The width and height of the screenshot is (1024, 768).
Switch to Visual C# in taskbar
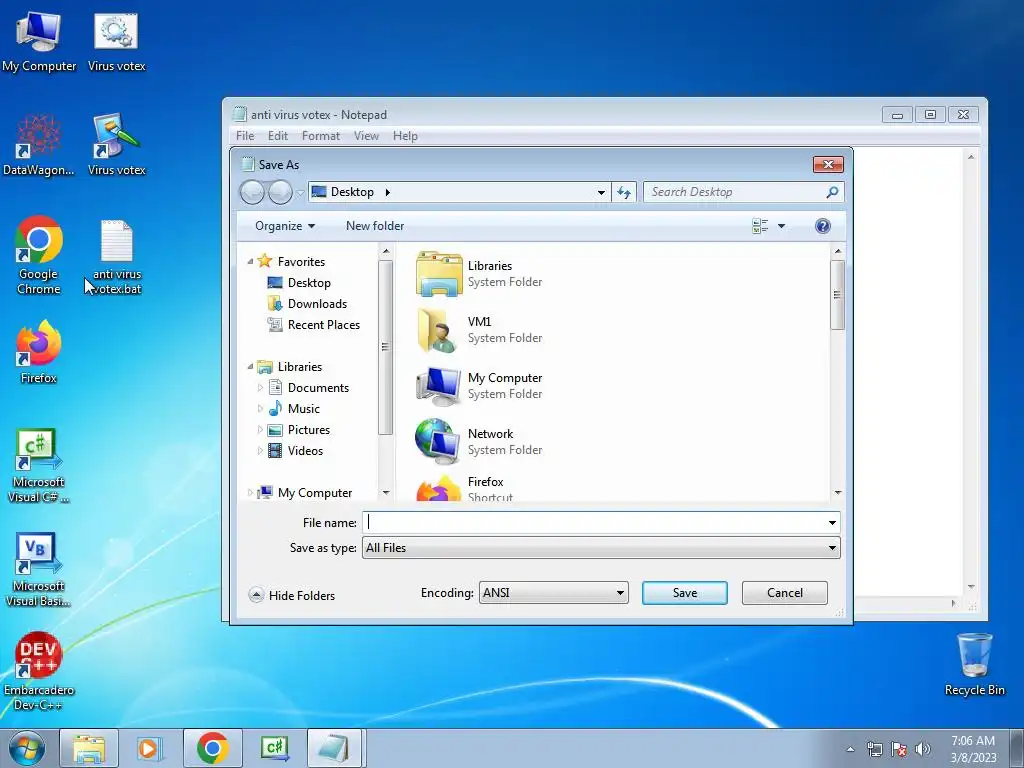point(274,748)
